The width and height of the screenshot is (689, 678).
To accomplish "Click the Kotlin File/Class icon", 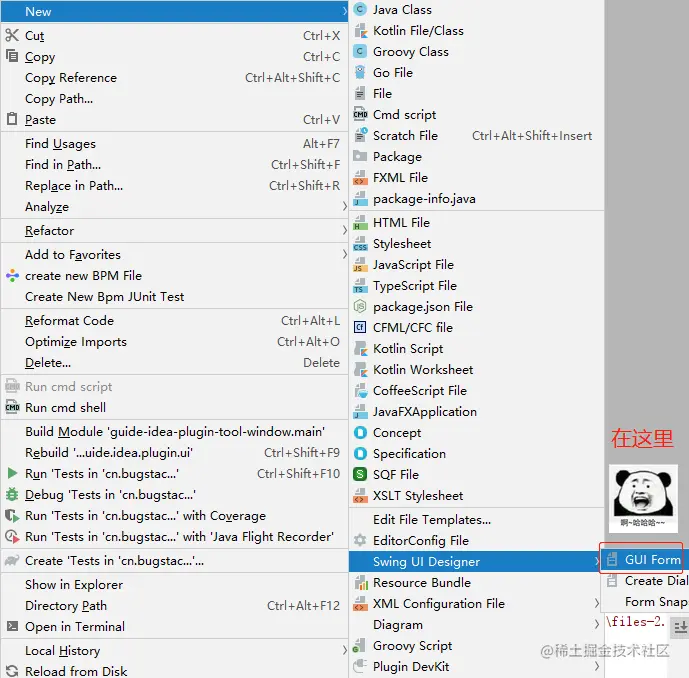I will (x=360, y=30).
